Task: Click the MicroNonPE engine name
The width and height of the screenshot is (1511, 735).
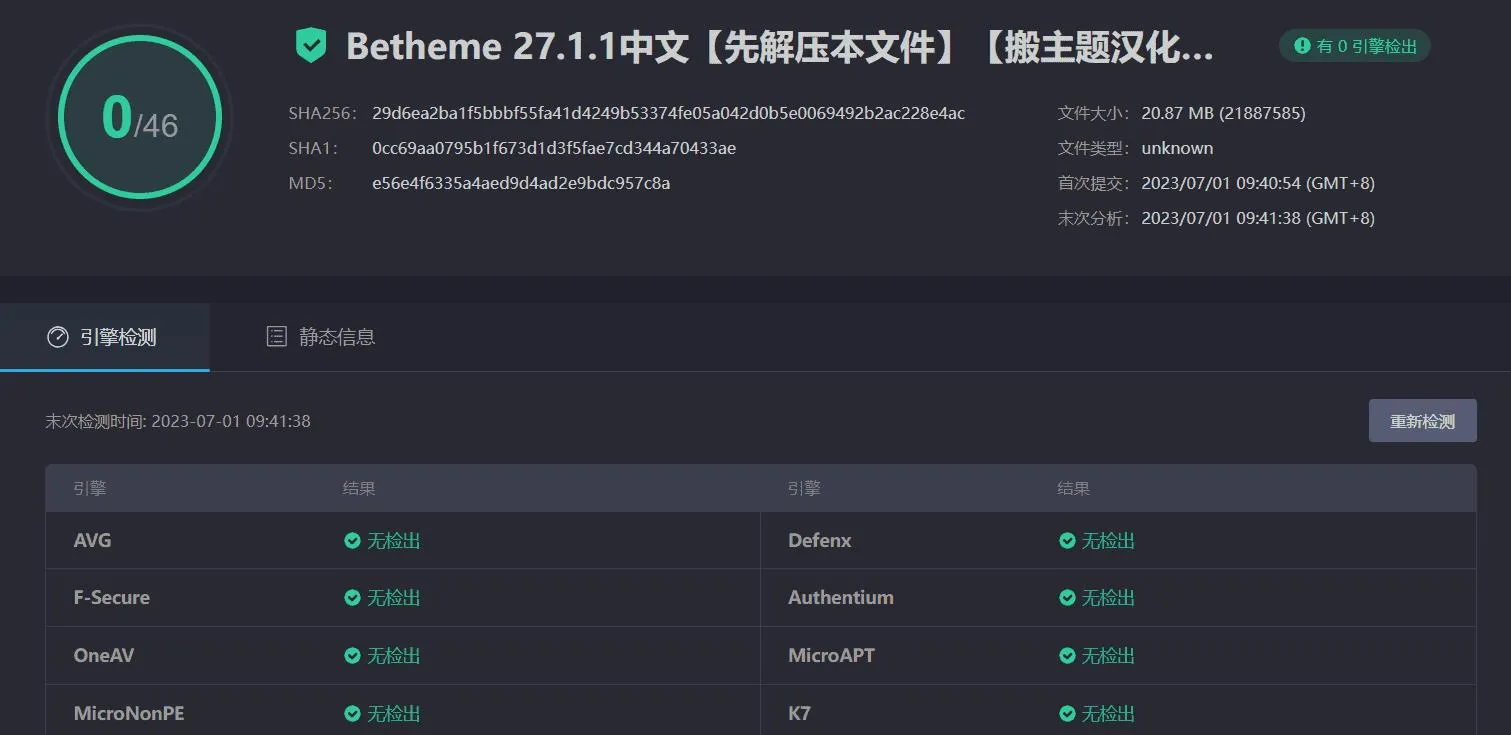Action: point(129,714)
